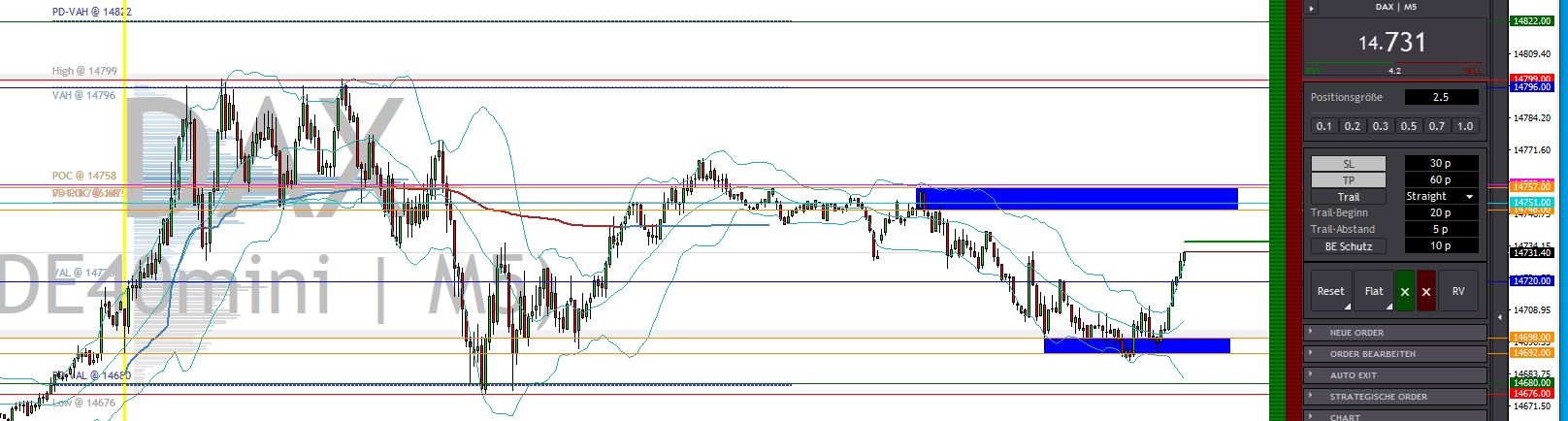Expand the AUTO EXIT section
Viewport: 1568px width, 421px height.
pyautogui.click(x=1394, y=375)
